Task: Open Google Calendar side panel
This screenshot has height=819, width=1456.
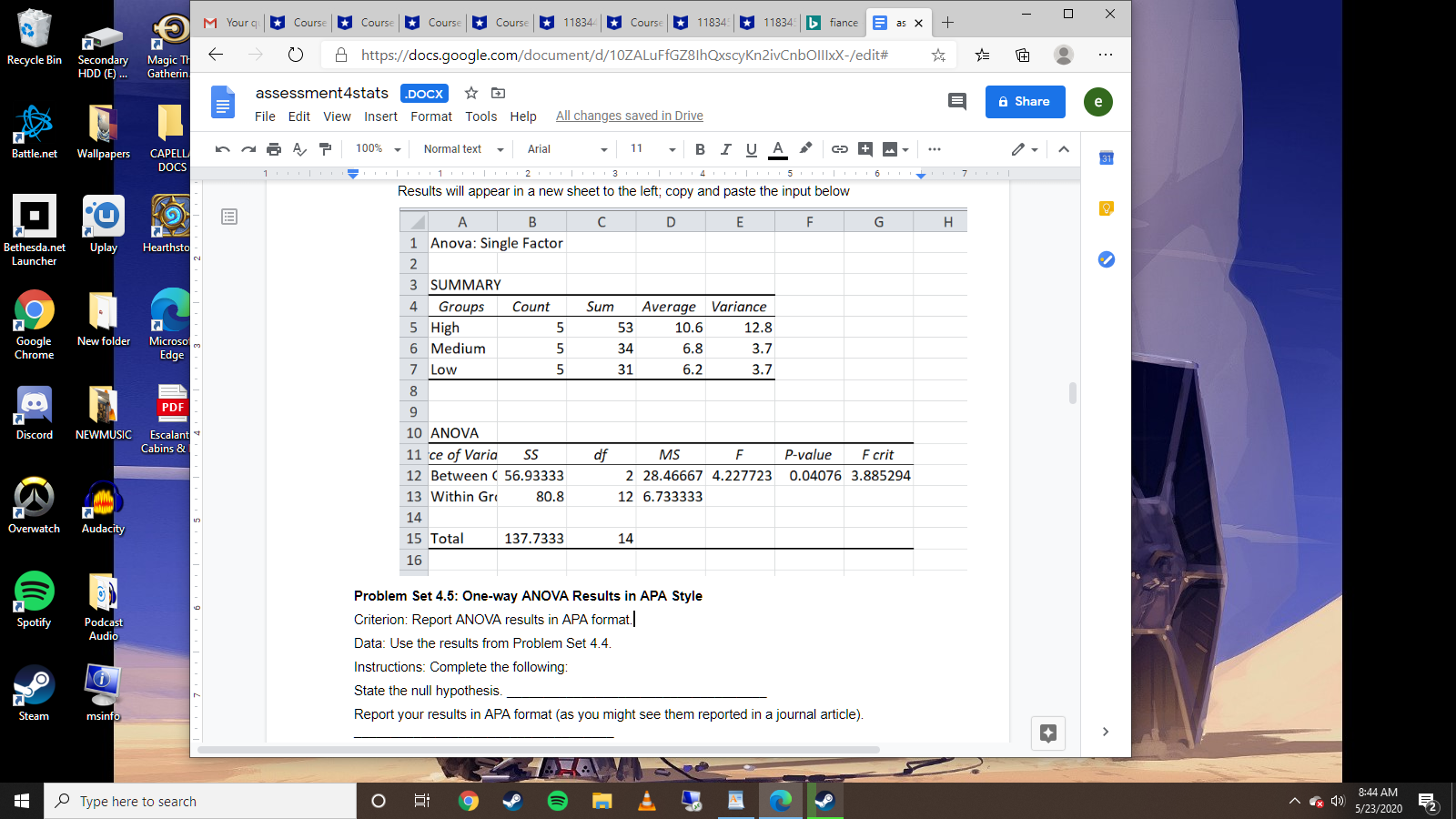Action: pos(1107,158)
